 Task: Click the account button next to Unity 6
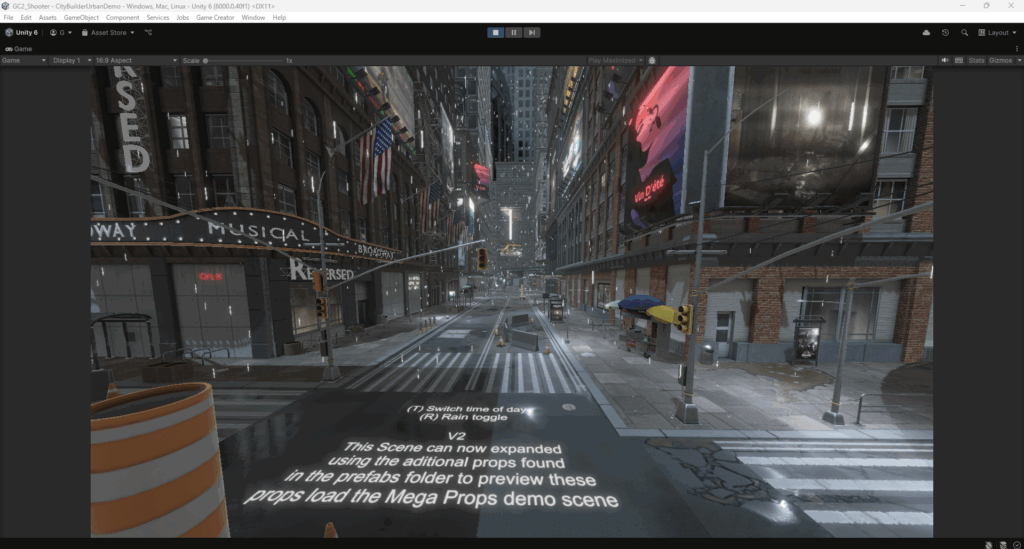61,32
